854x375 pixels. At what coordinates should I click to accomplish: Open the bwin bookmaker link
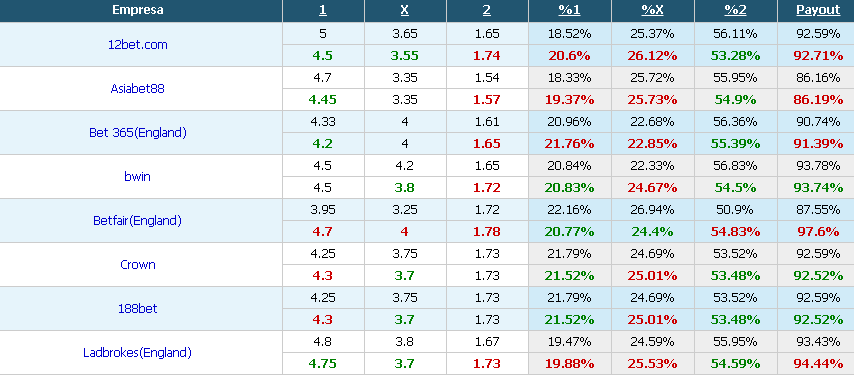137,176
